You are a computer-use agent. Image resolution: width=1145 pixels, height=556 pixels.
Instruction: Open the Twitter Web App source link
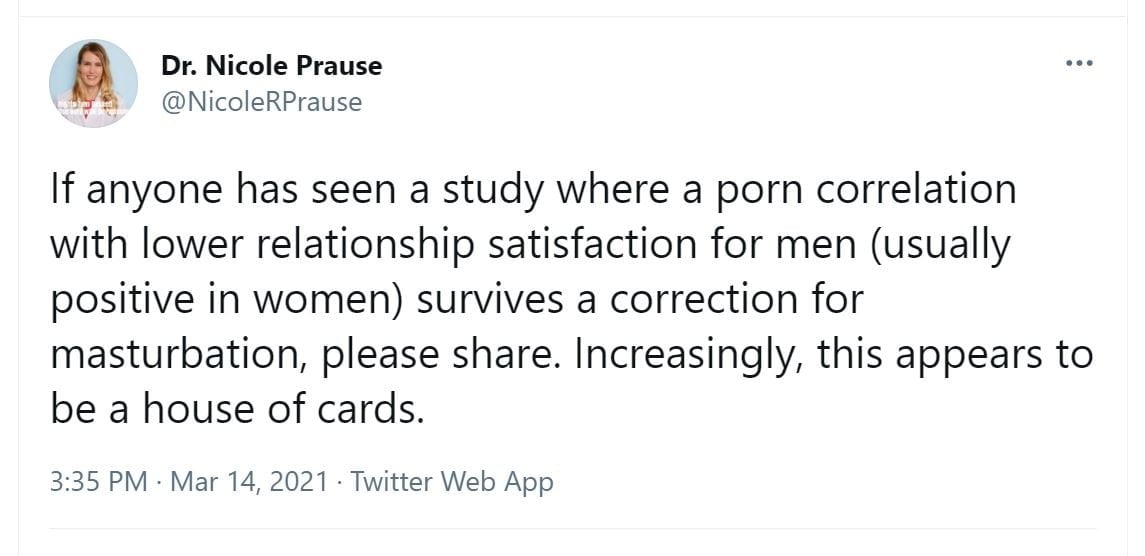point(452,482)
